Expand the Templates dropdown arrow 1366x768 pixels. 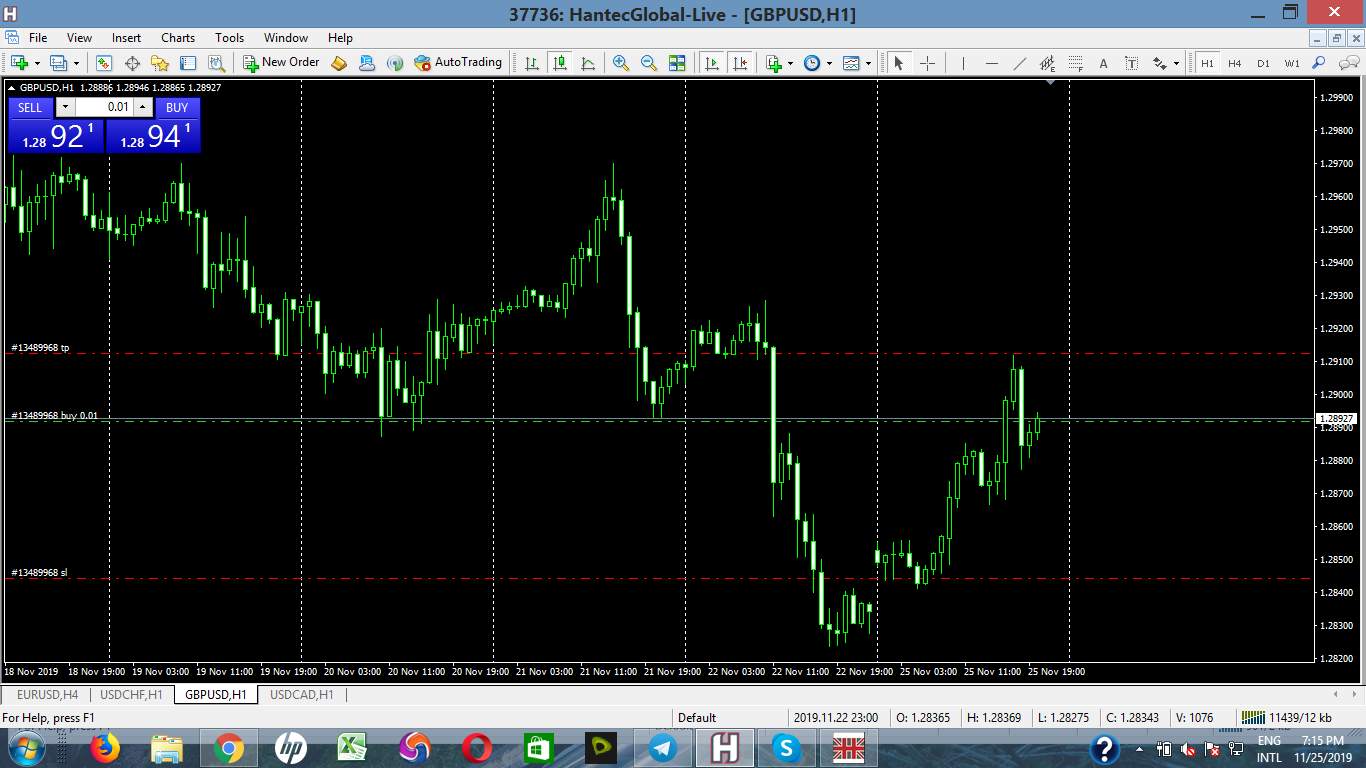pos(868,63)
